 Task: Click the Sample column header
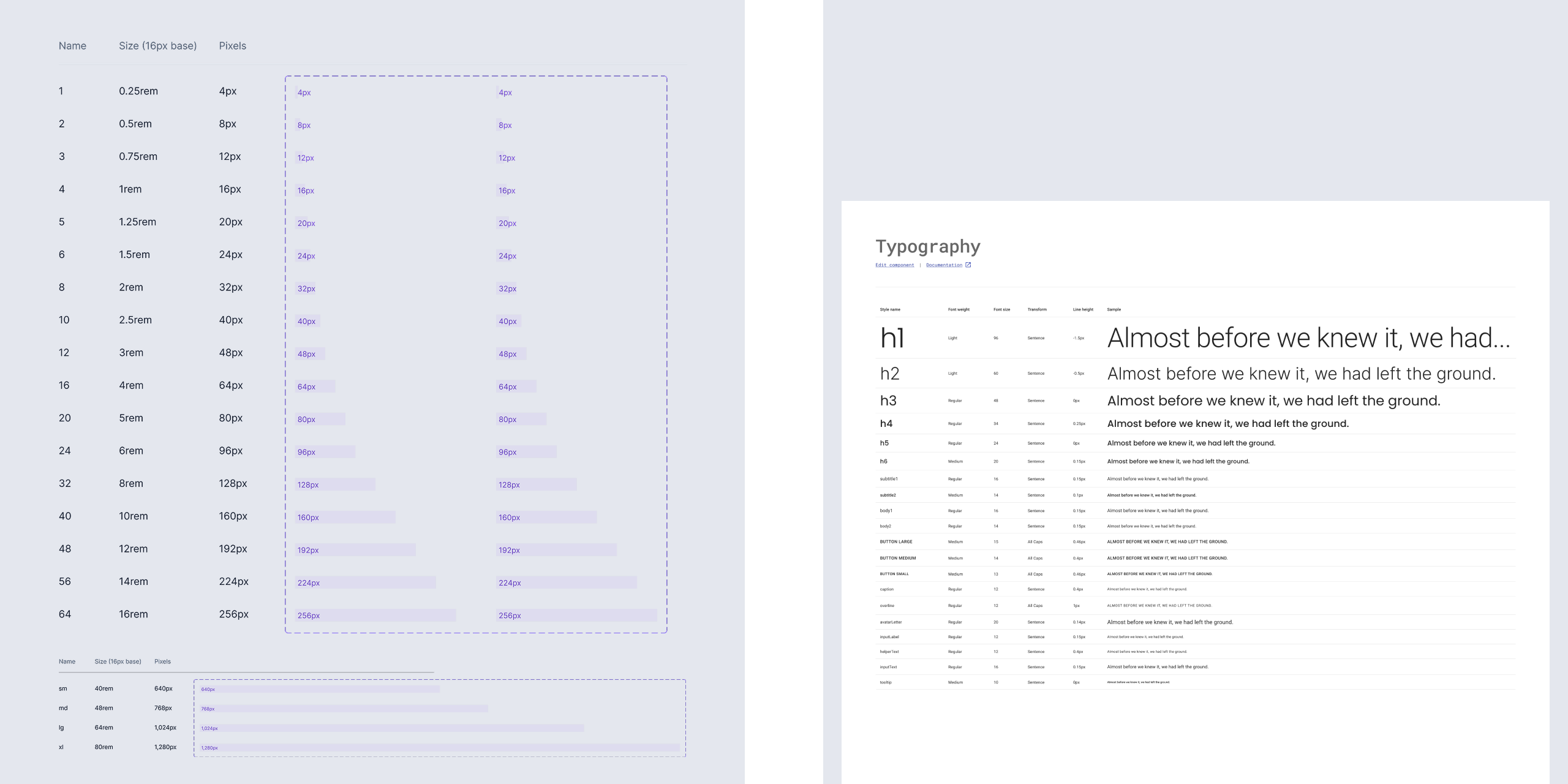[x=1114, y=309]
